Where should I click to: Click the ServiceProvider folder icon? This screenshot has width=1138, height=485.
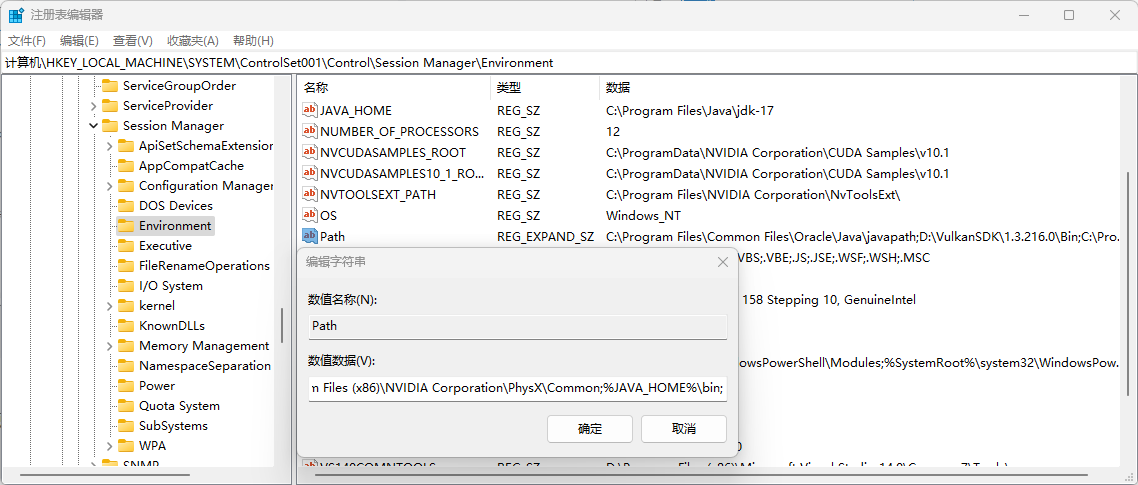[x=110, y=106]
